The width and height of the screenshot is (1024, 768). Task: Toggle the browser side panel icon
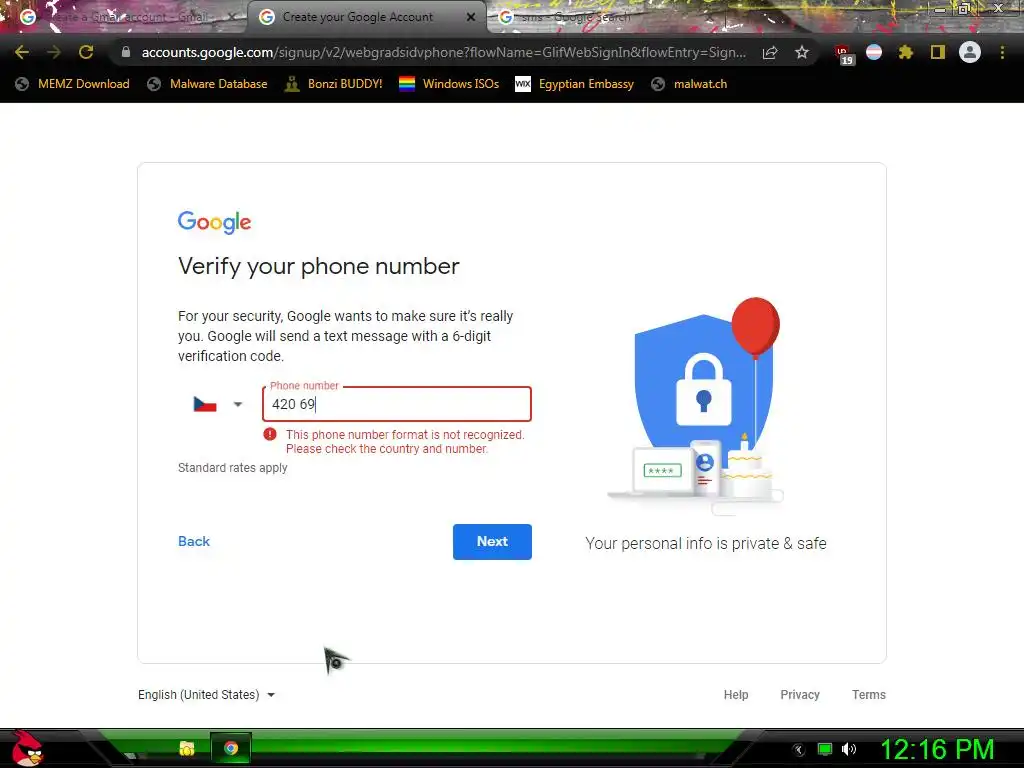pos(938,52)
